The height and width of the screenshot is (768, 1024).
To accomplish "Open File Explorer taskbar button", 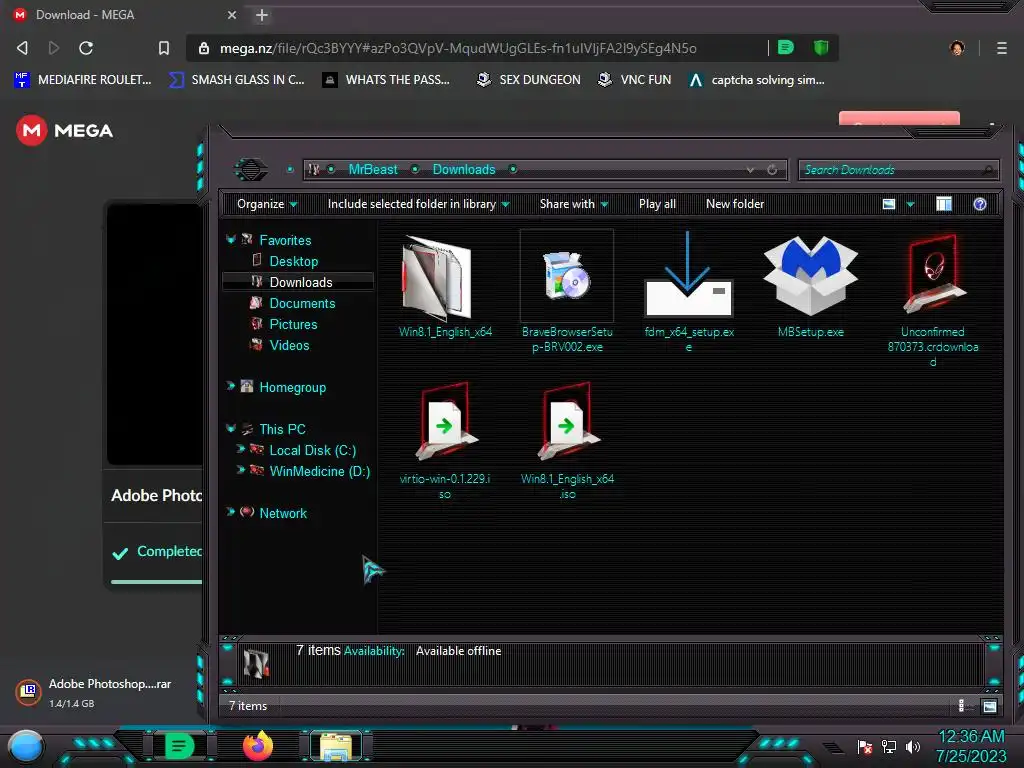I will 336,746.
